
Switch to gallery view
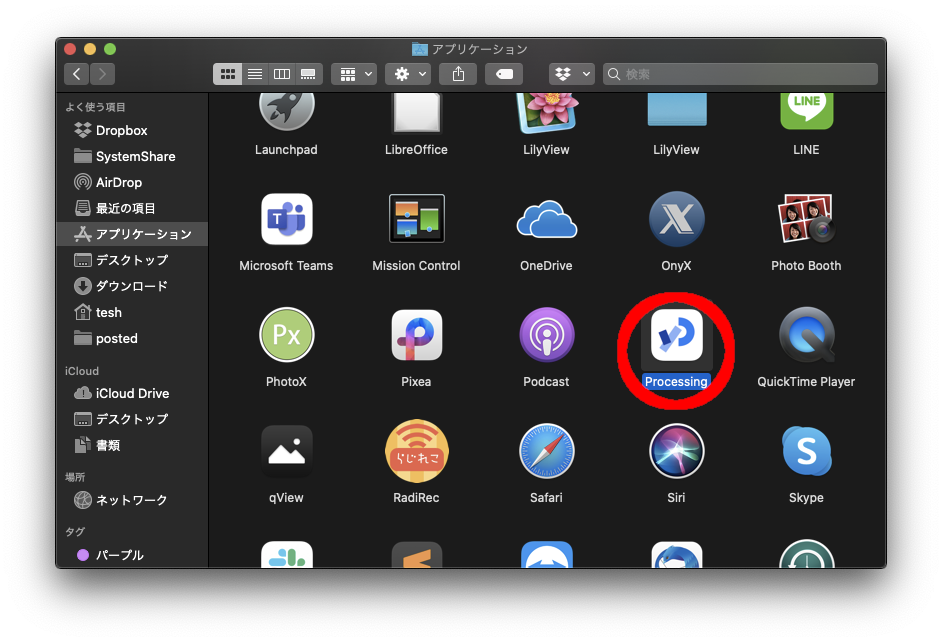[309, 74]
